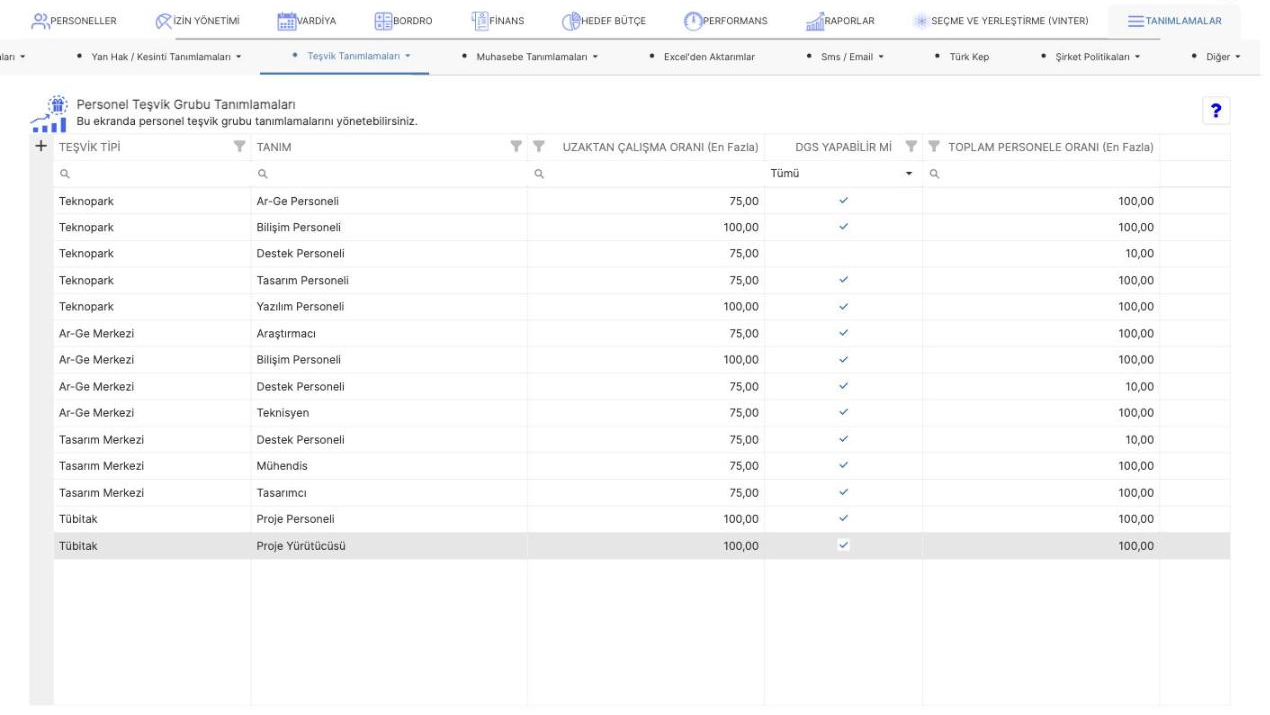Click the filter icon for TANIM column
The image size is (1270, 715).
[x=516, y=148]
